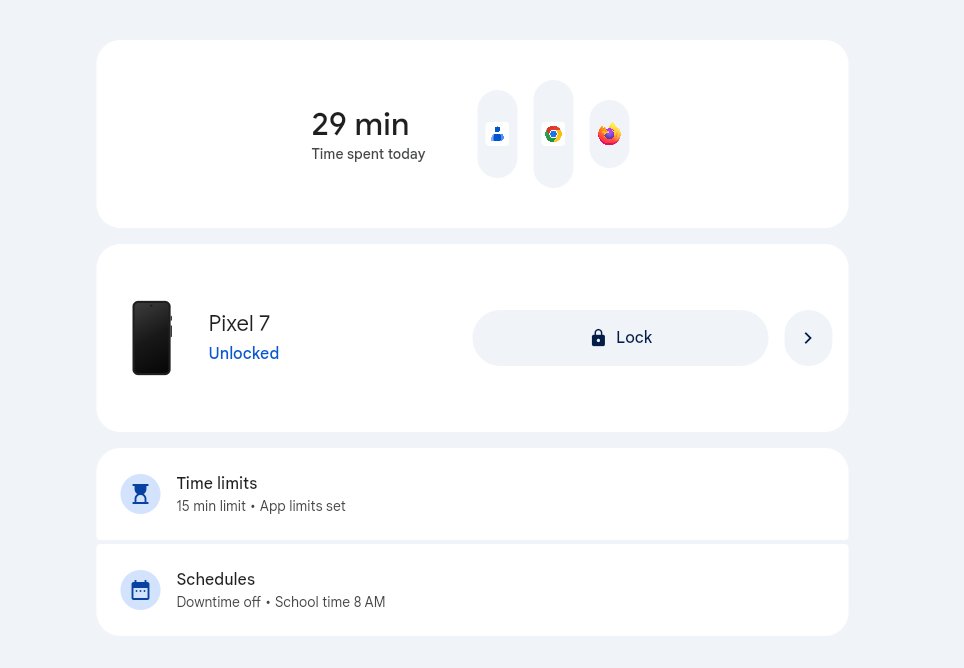Expand the Schedules section
Screen dimensions: 964x668
point(472,589)
